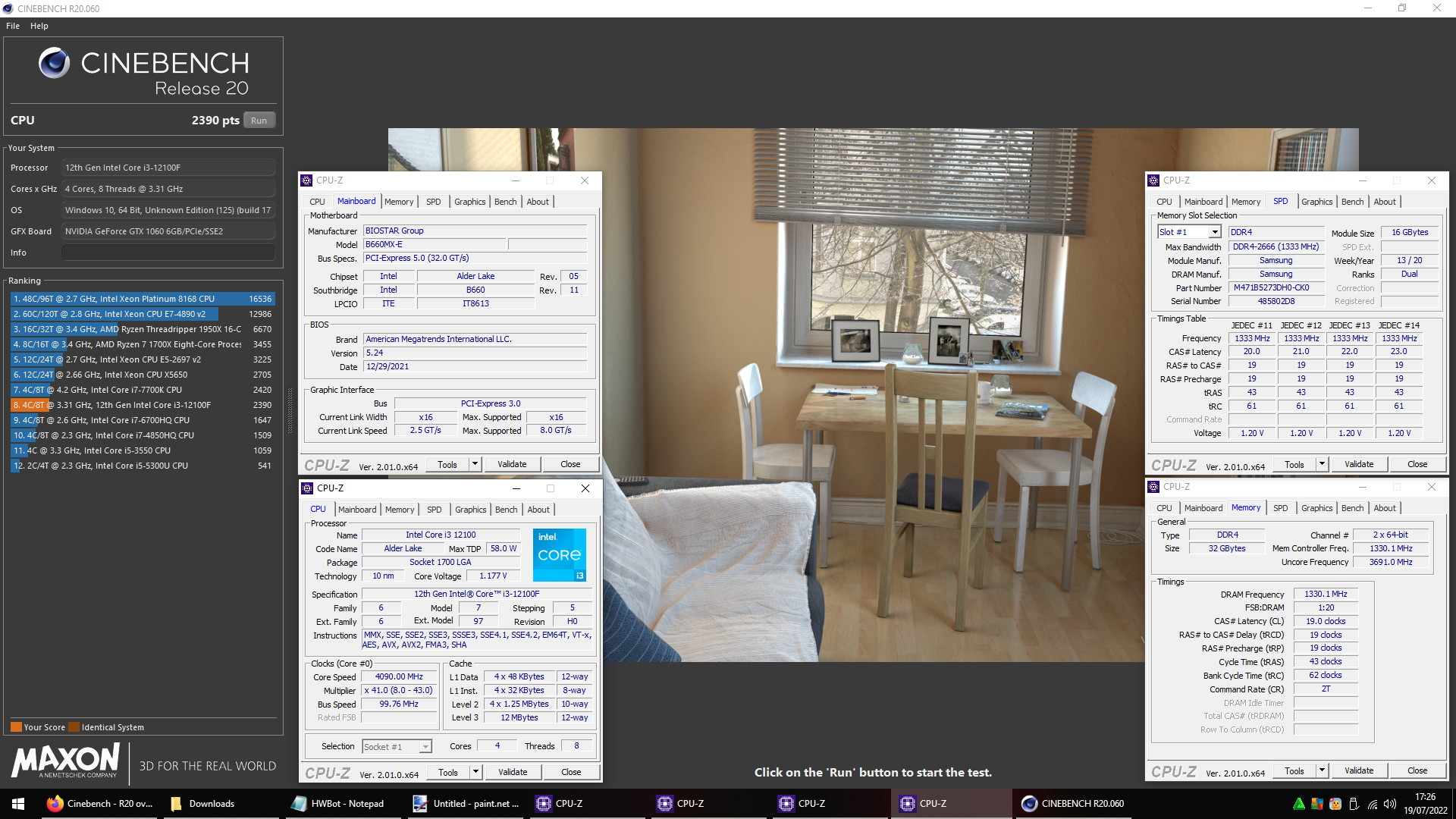Click Cinebench title bar app icon
The height and width of the screenshot is (819, 1456).
[x=8, y=8]
